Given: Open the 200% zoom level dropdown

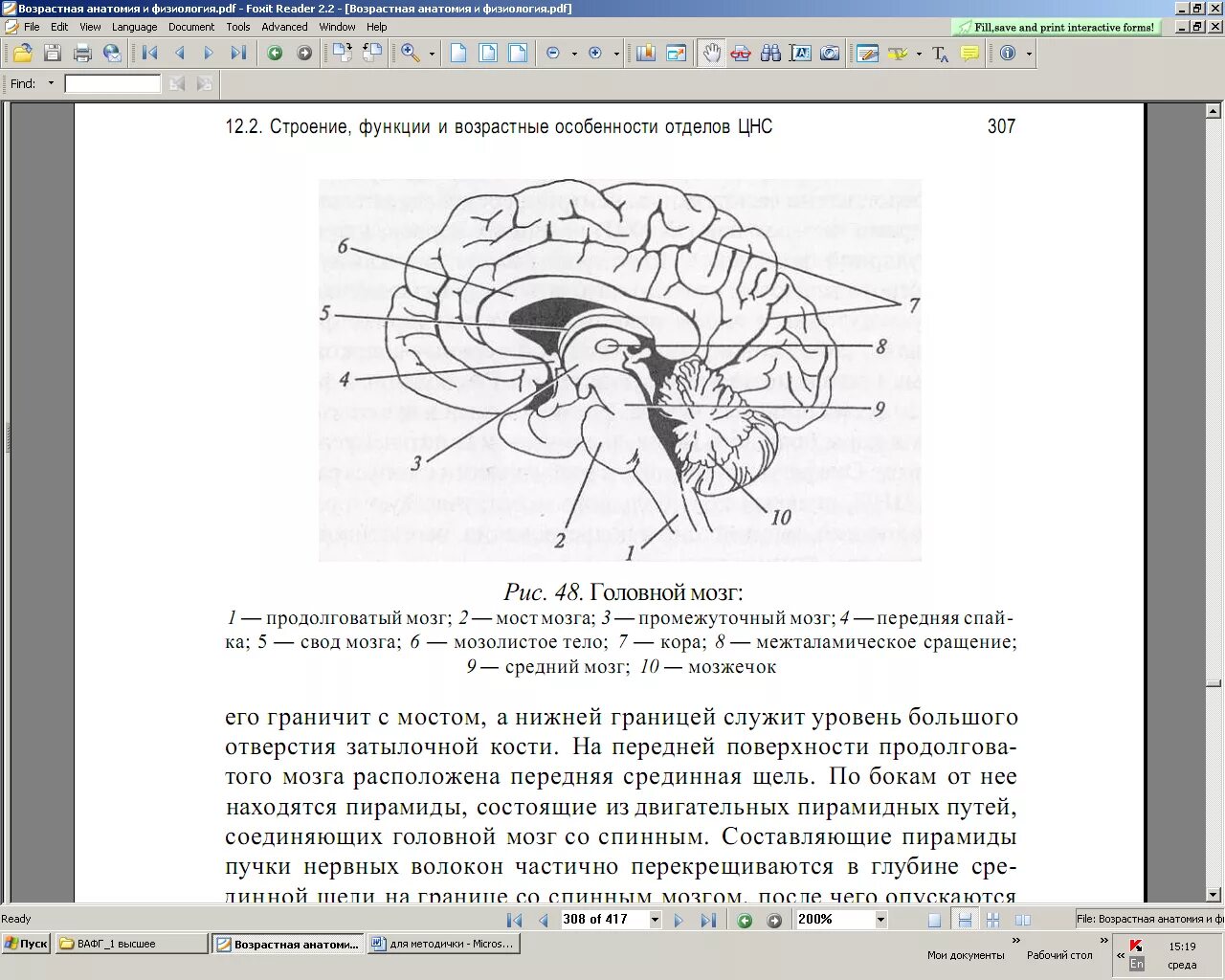Looking at the screenshot, I should click(880, 920).
